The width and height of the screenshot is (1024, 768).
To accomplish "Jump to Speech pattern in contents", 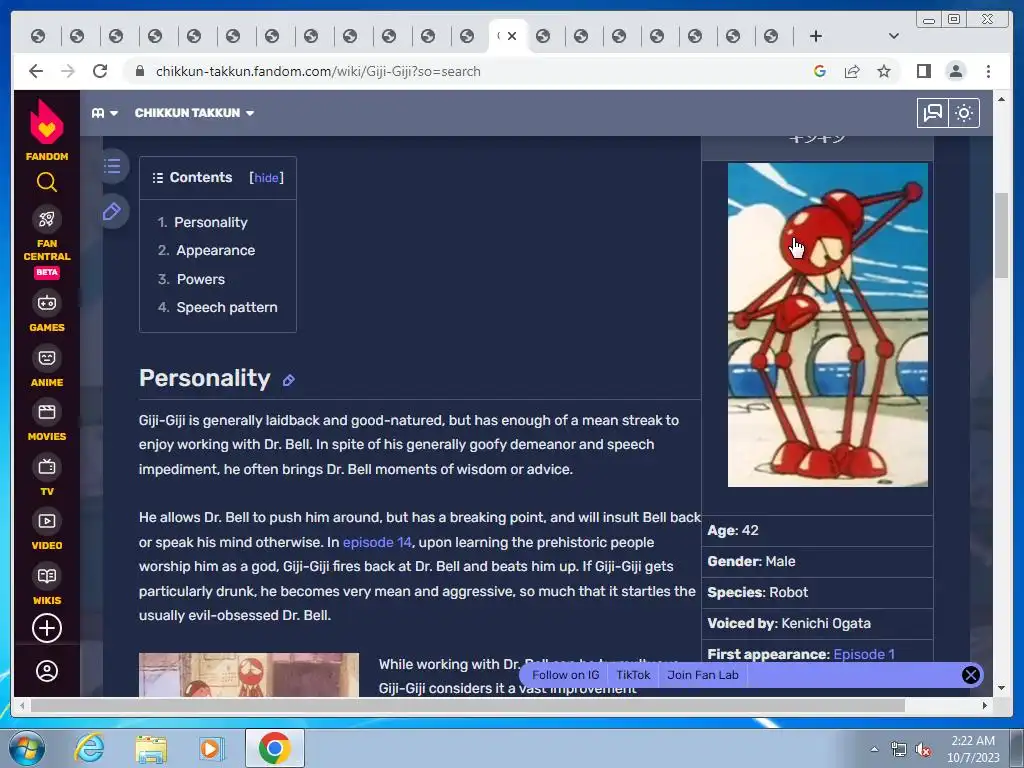I will click(227, 307).
